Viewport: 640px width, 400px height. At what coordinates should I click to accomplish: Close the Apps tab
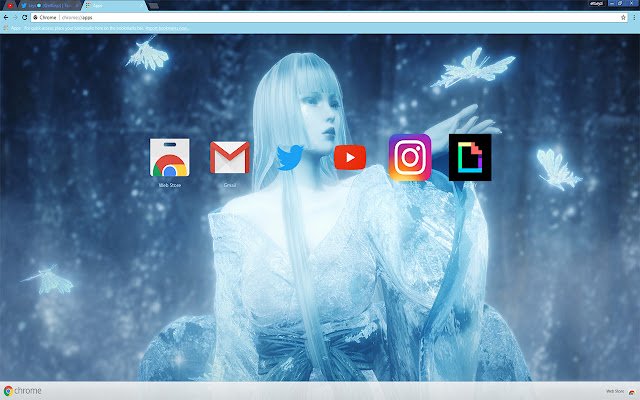pyautogui.click(x=141, y=6)
